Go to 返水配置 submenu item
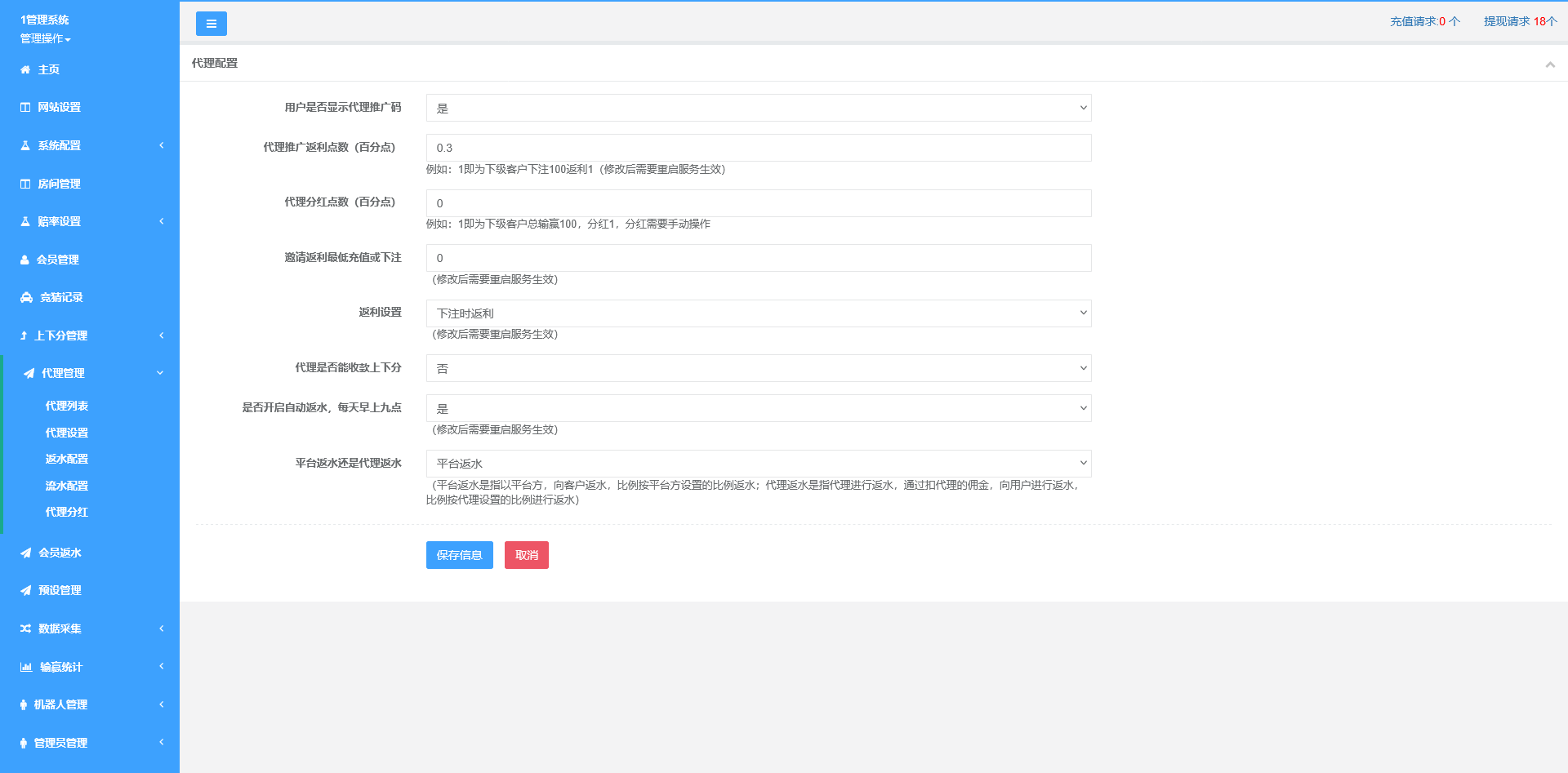Image resolution: width=1568 pixels, height=773 pixels. pyautogui.click(x=67, y=460)
